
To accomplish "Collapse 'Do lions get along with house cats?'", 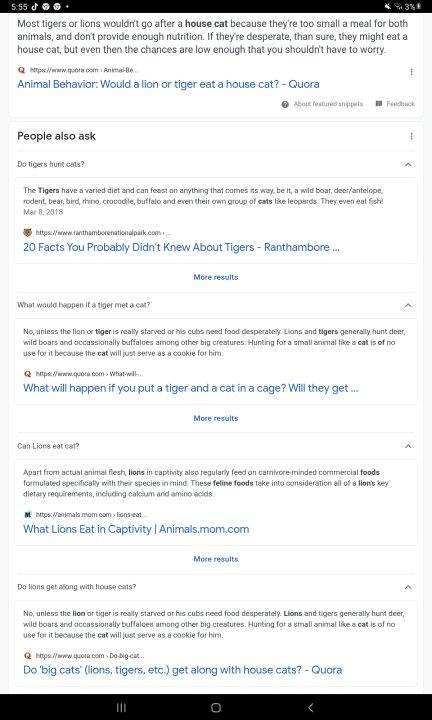I will pyautogui.click(x=408, y=587).
